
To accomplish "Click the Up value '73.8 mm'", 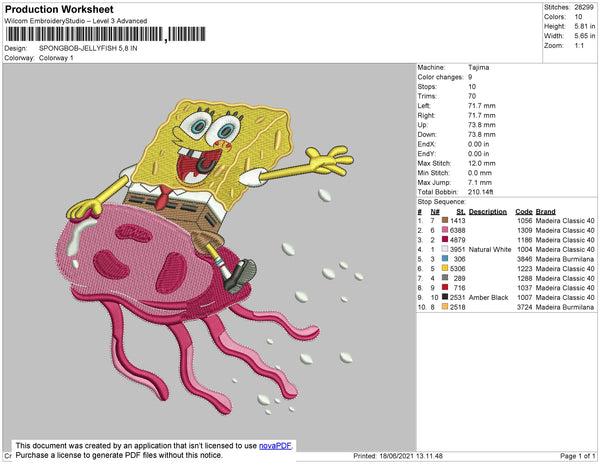I will [x=482, y=125].
